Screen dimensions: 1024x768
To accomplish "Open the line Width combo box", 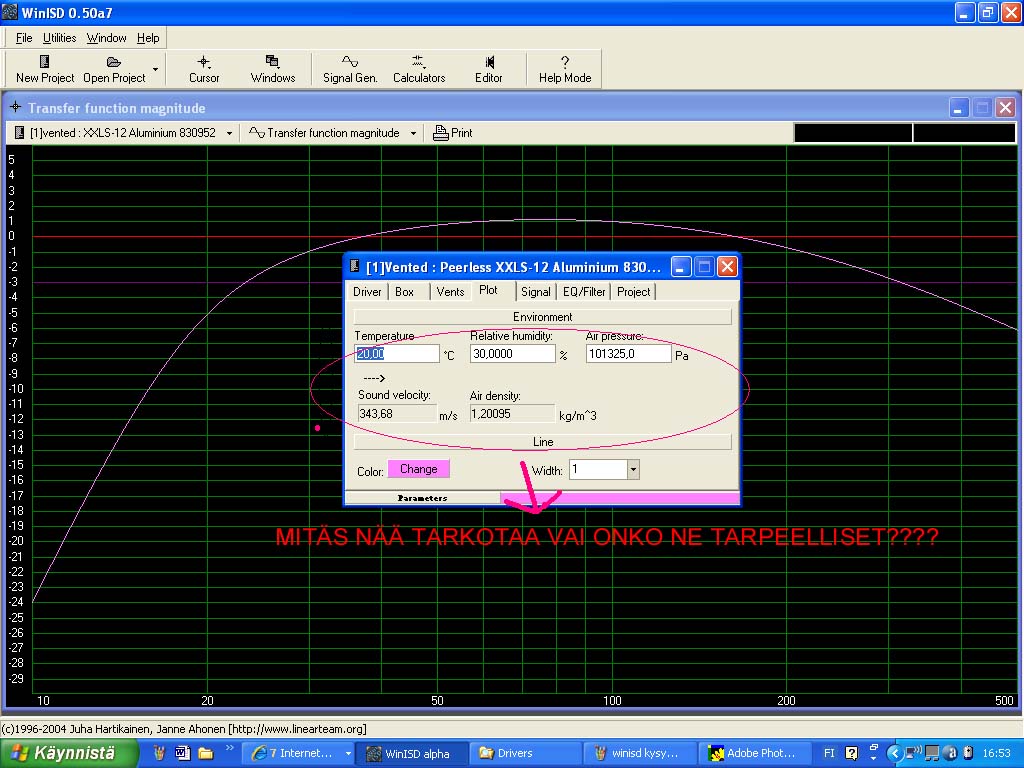I will click(632, 469).
